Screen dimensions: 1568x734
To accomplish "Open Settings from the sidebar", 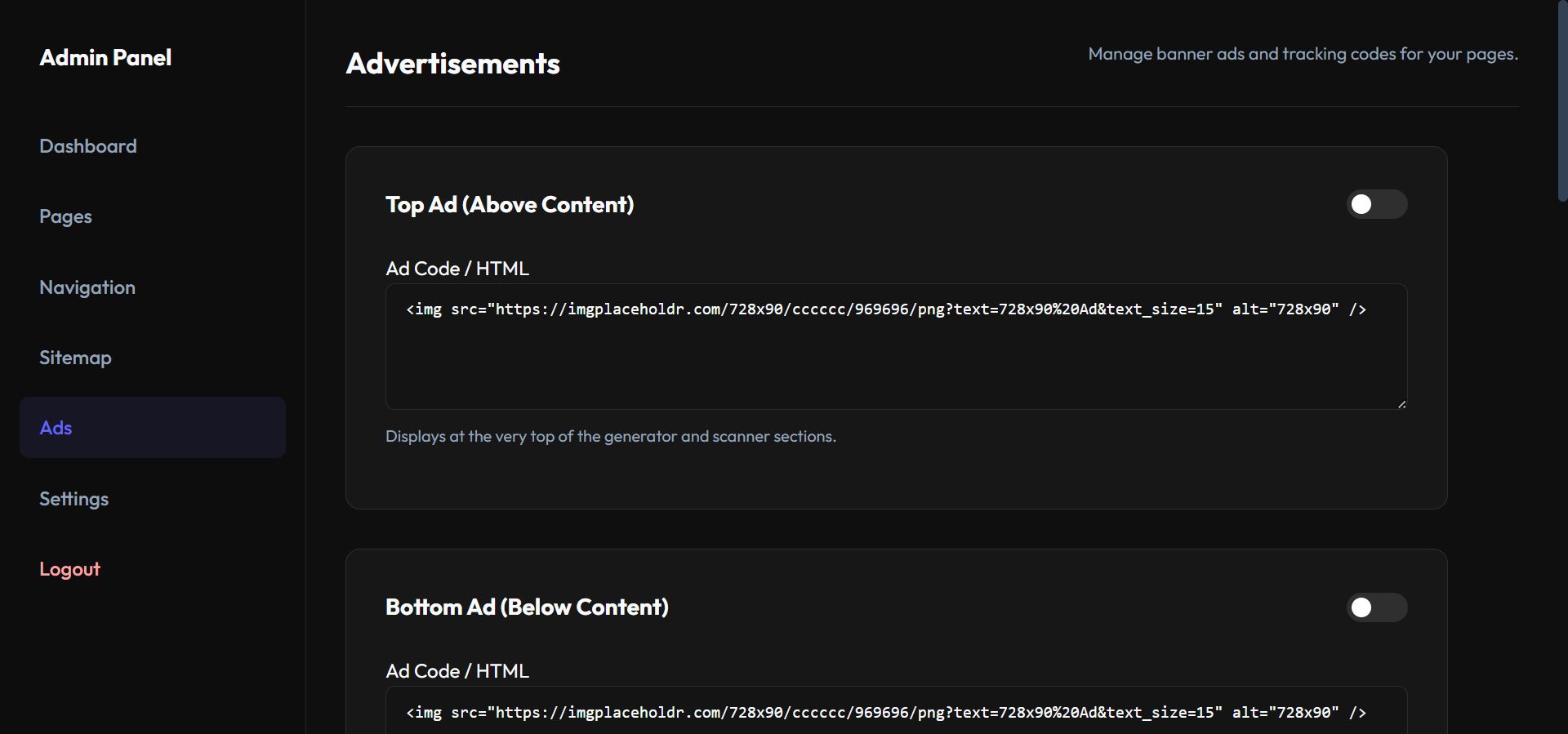I will point(73,499).
